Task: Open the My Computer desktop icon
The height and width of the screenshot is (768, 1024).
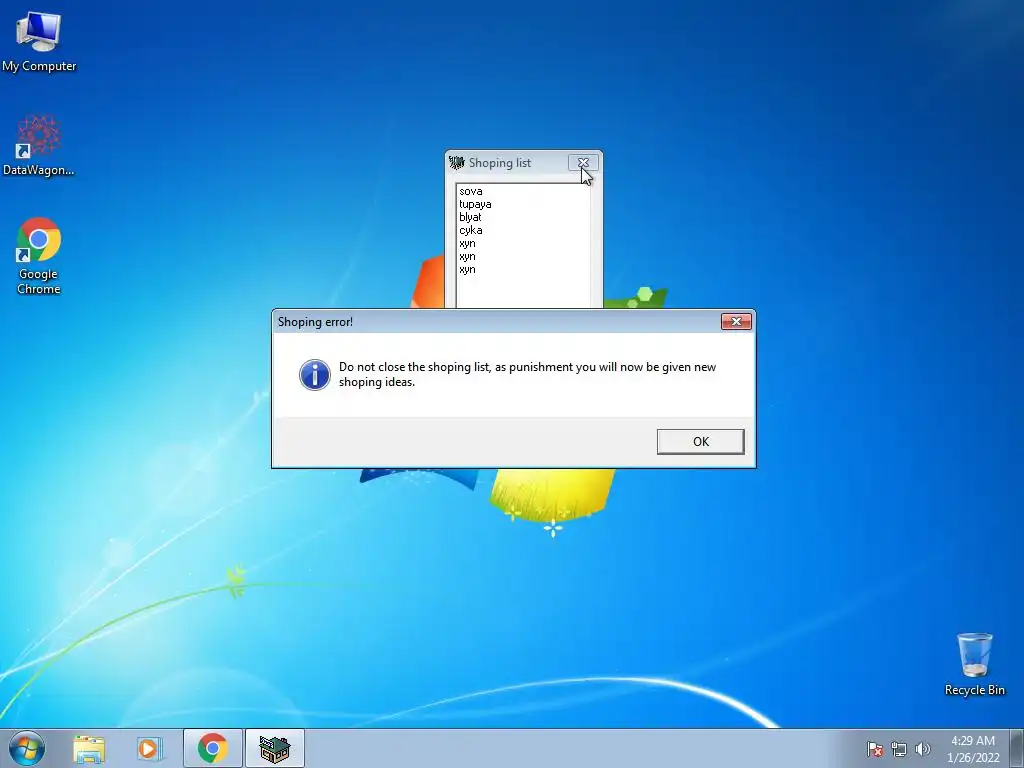Action: coord(39,41)
